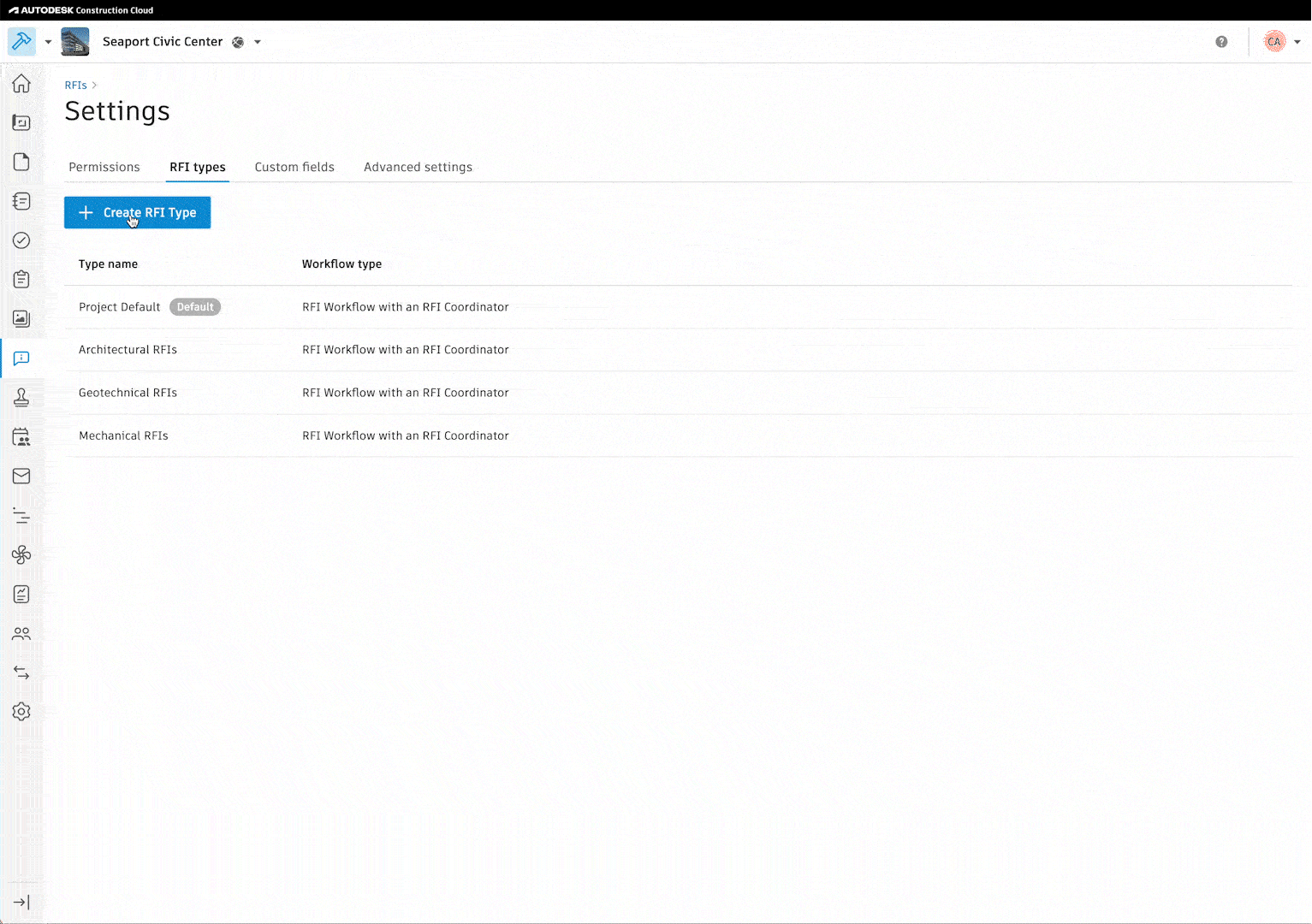Open the product switcher dropdown arrow
1312x924 pixels.
(48, 42)
